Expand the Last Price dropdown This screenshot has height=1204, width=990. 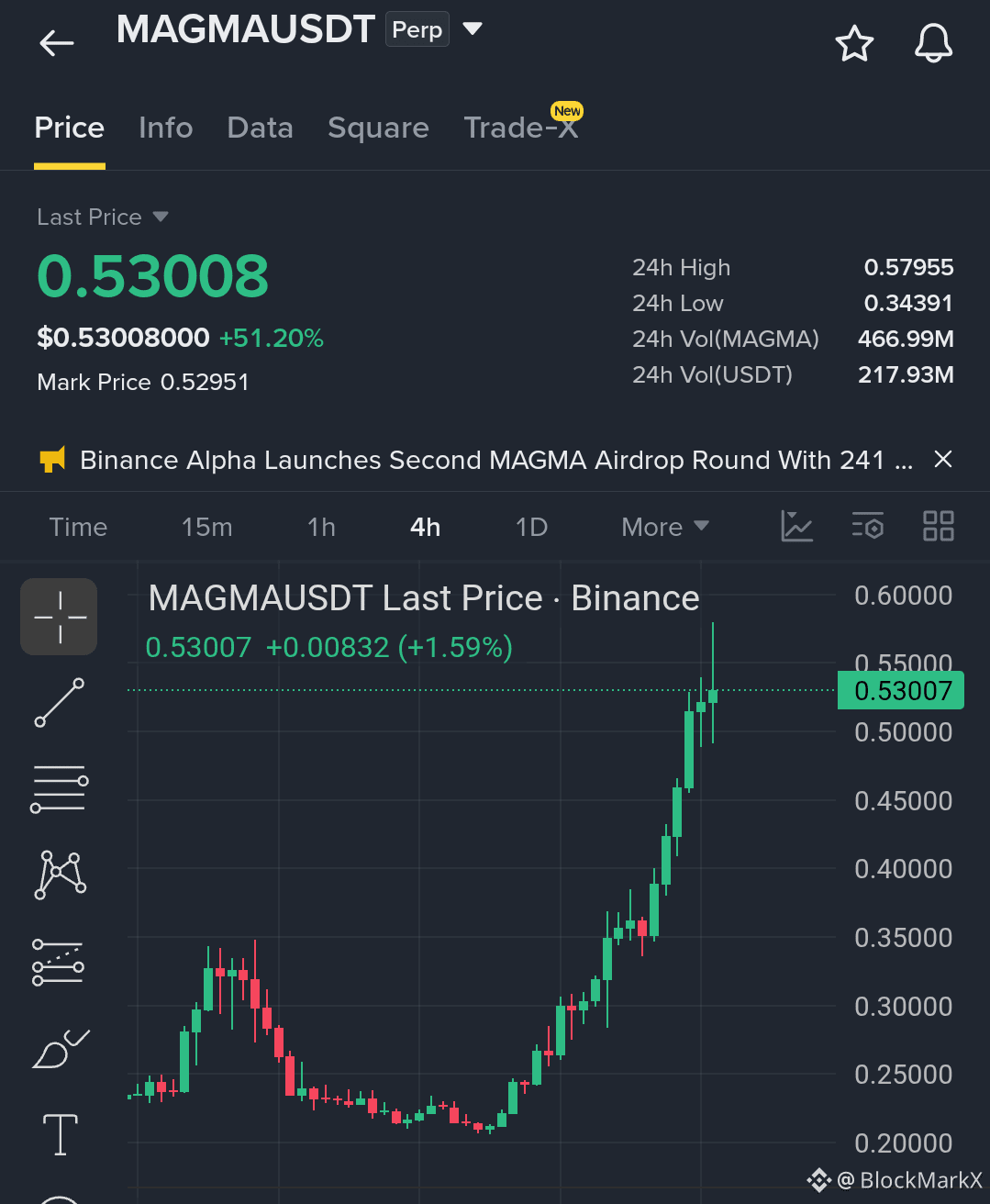click(x=103, y=217)
